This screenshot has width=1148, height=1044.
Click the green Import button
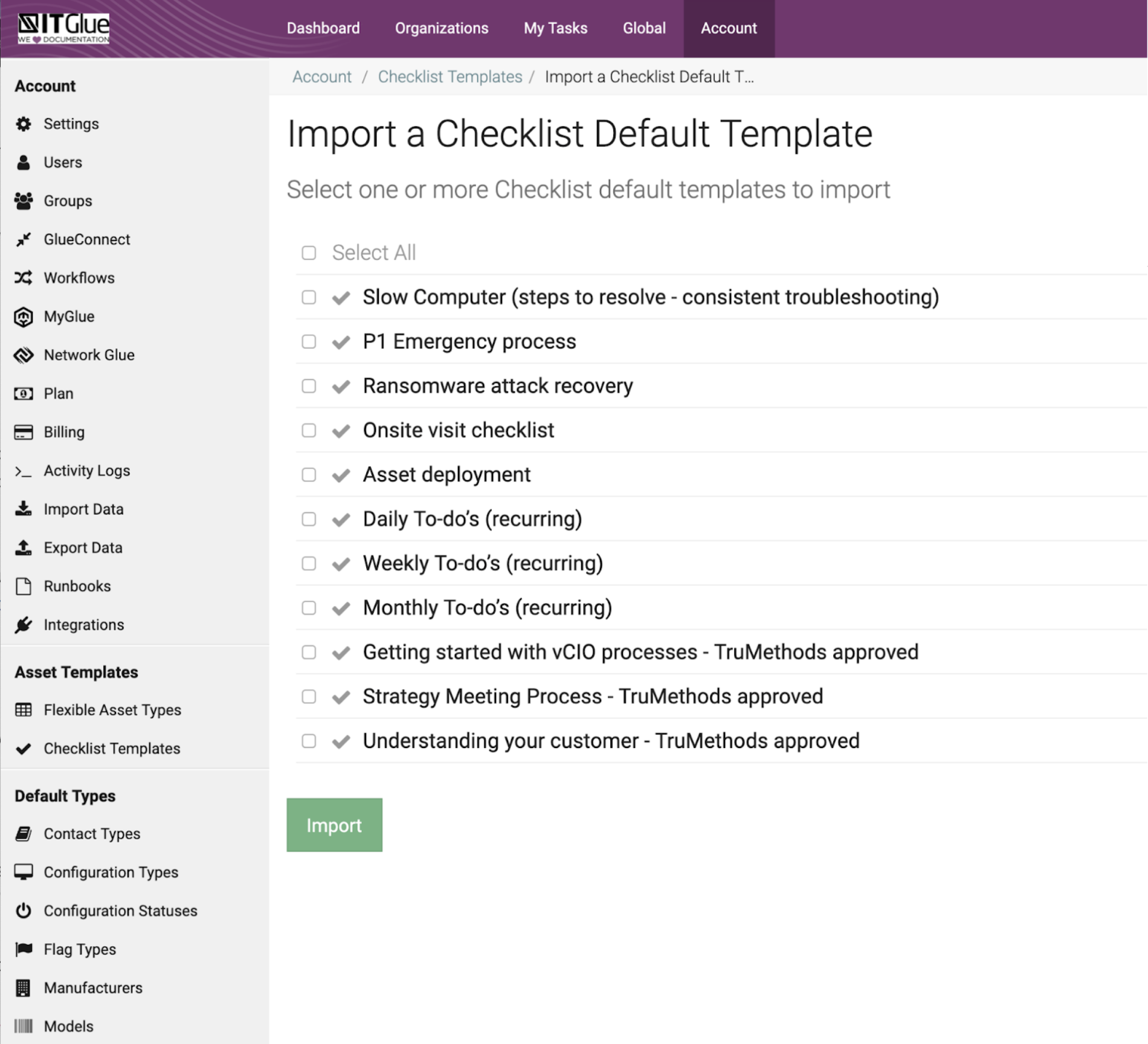point(334,825)
